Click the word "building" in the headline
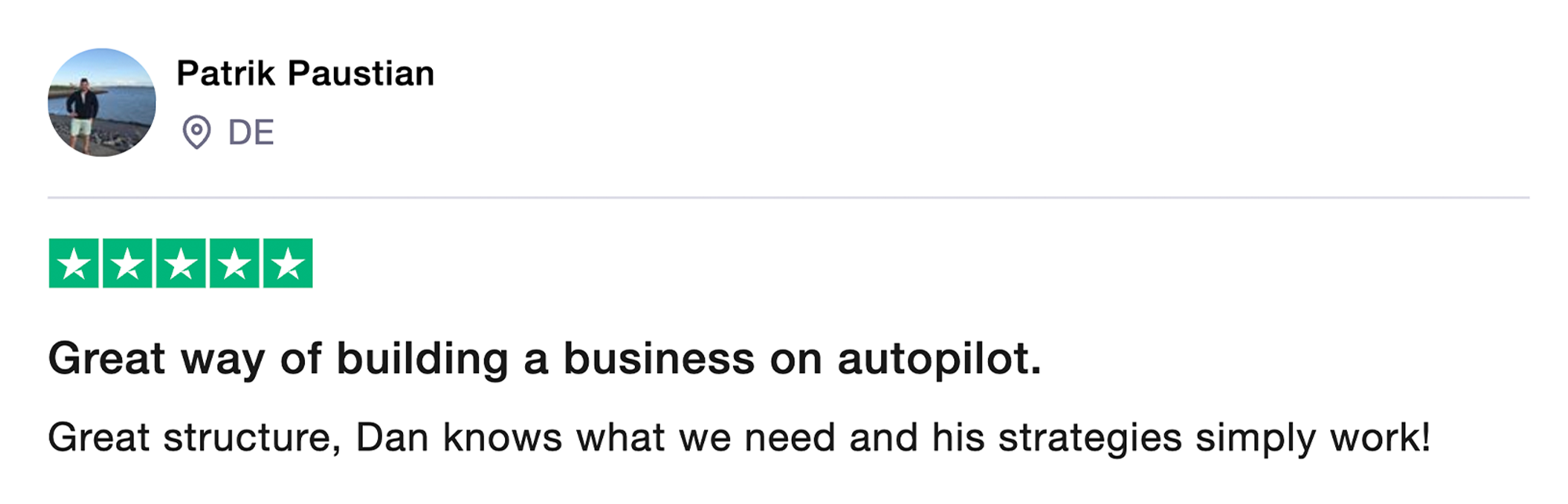This screenshot has height=504, width=1568. click(x=423, y=359)
